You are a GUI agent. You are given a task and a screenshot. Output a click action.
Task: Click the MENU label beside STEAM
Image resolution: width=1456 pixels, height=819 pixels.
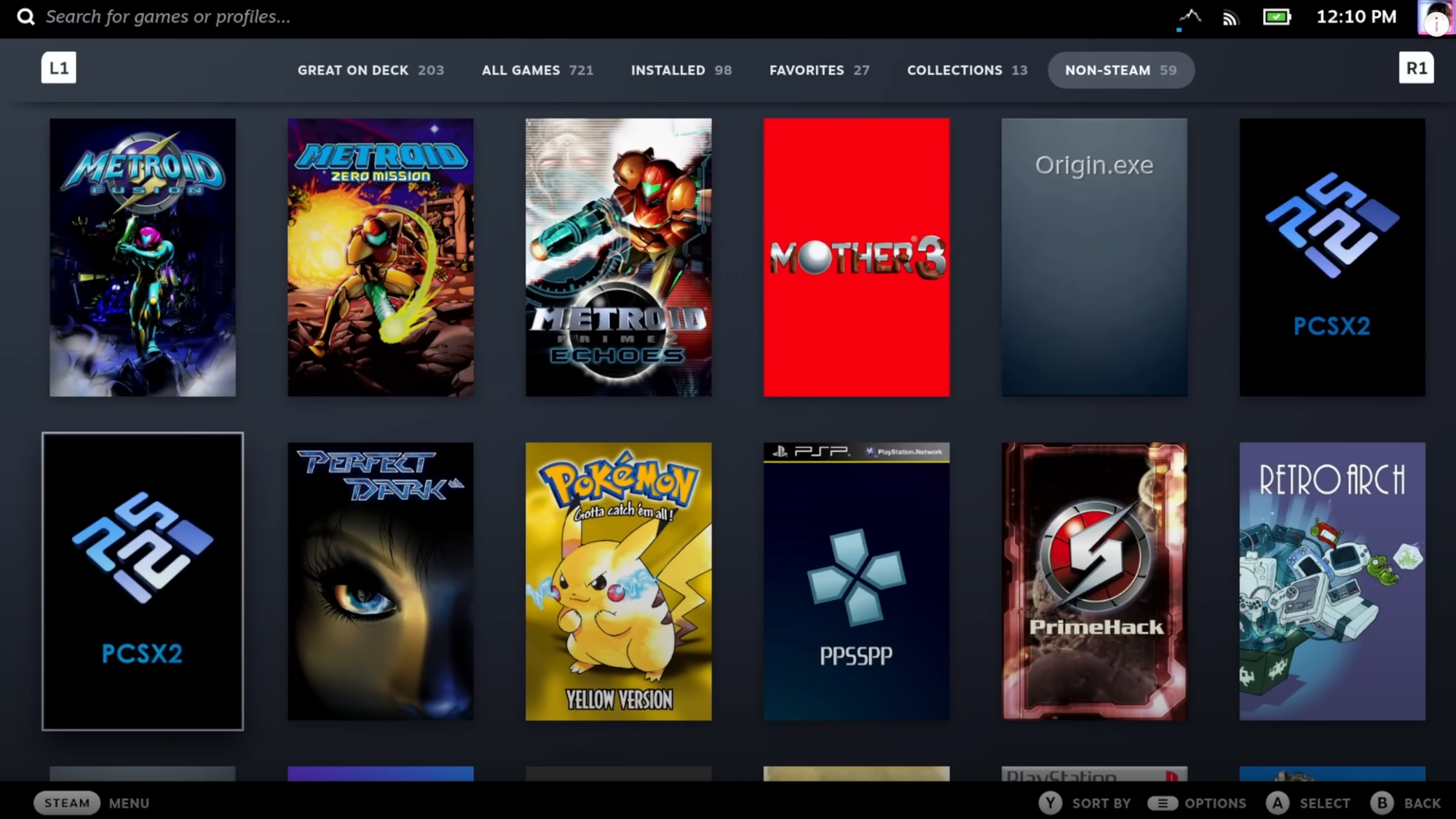tap(130, 804)
